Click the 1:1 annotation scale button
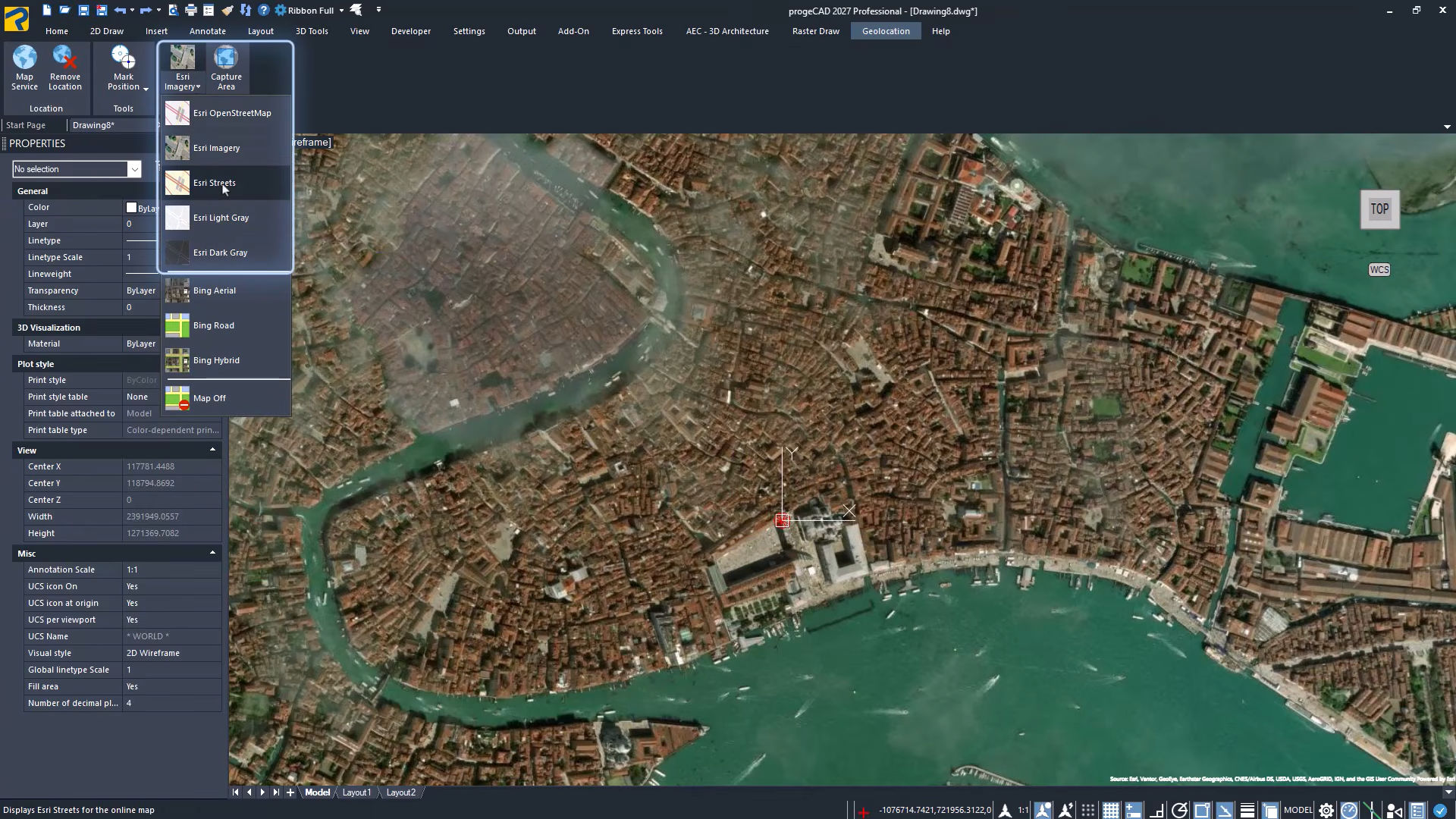This screenshot has width=1456, height=819. 1023,811
